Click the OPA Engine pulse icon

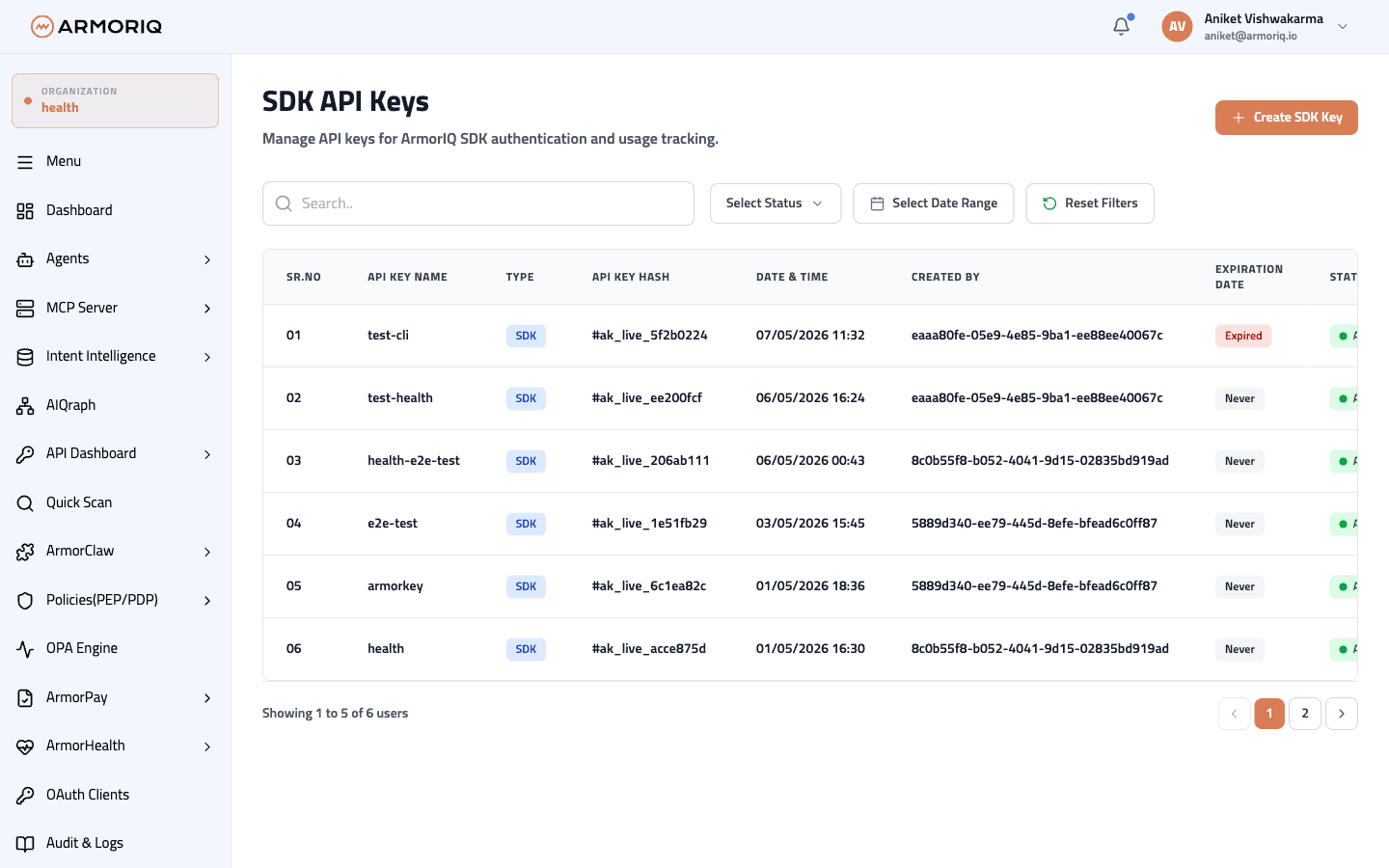point(25,649)
